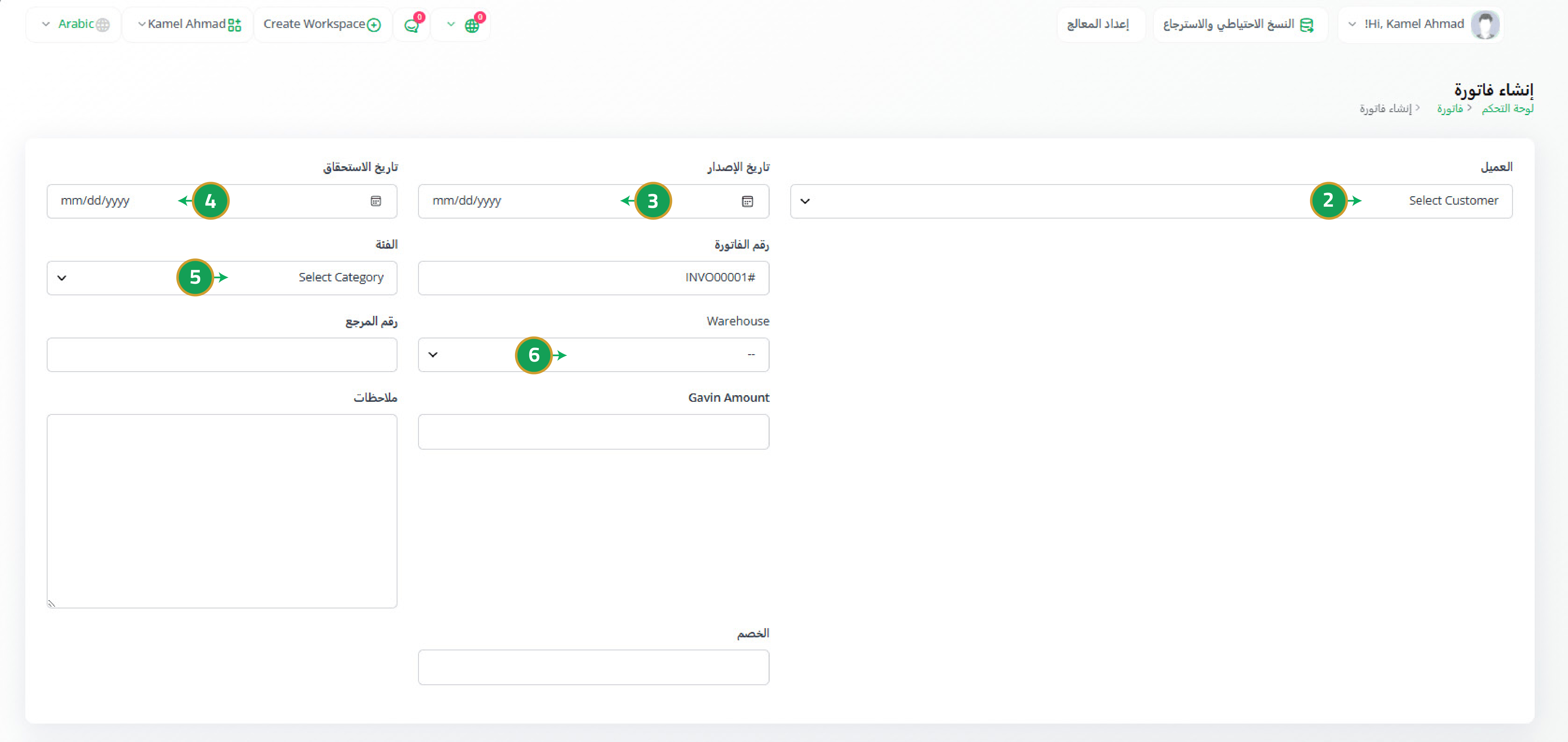Open the issue date calendar picker icon
Screen dimensions: 1568x742
point(747,201)
